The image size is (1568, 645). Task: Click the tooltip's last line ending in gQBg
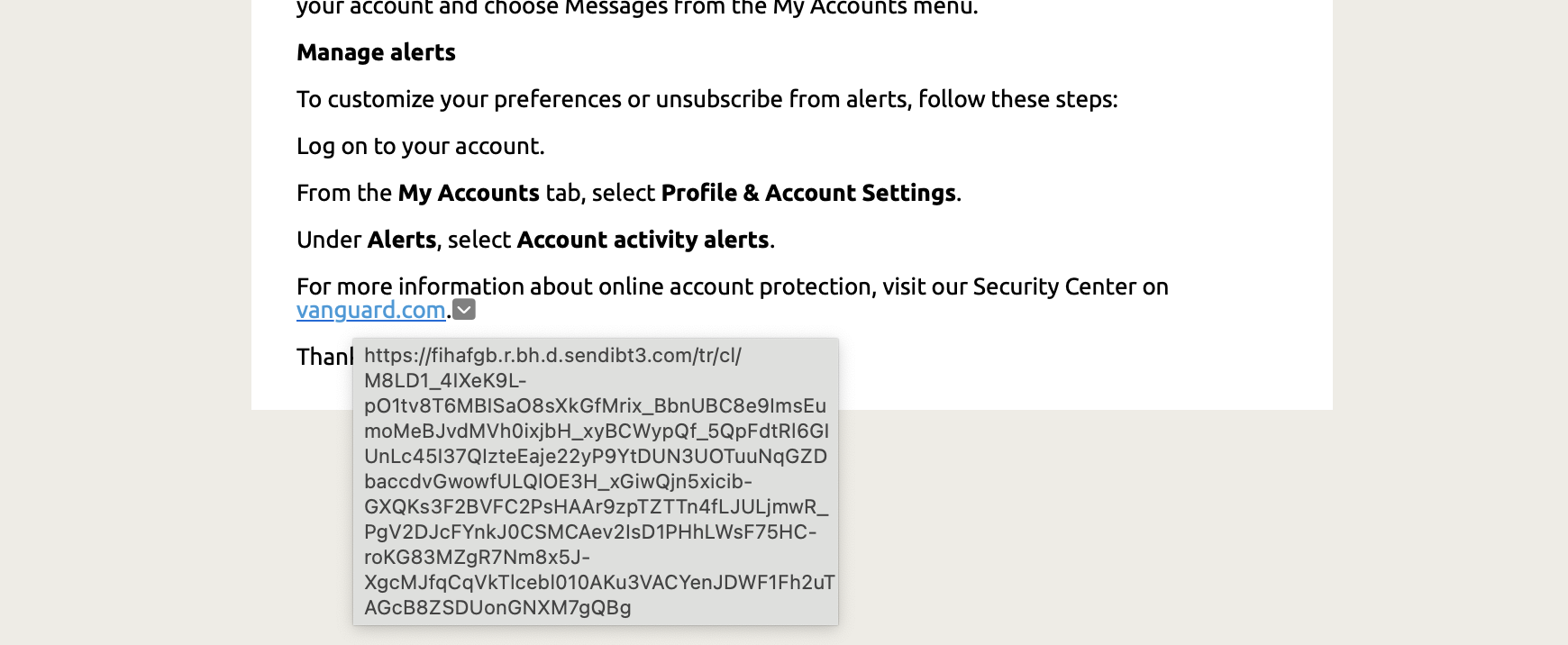(x=497, y=608)
